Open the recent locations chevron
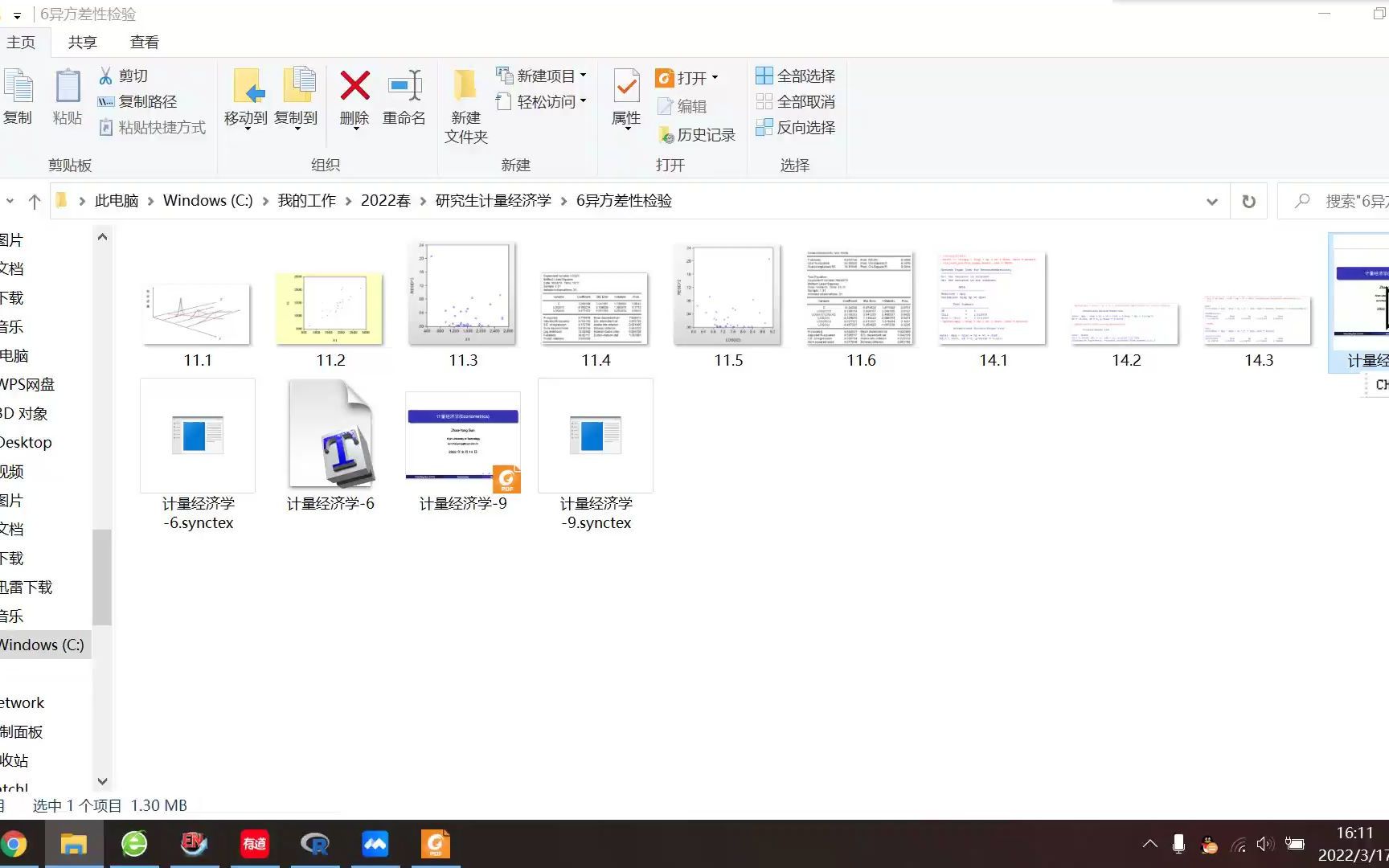The height and width of the screenshot is (868, 1389). click(x=10, y=201)
